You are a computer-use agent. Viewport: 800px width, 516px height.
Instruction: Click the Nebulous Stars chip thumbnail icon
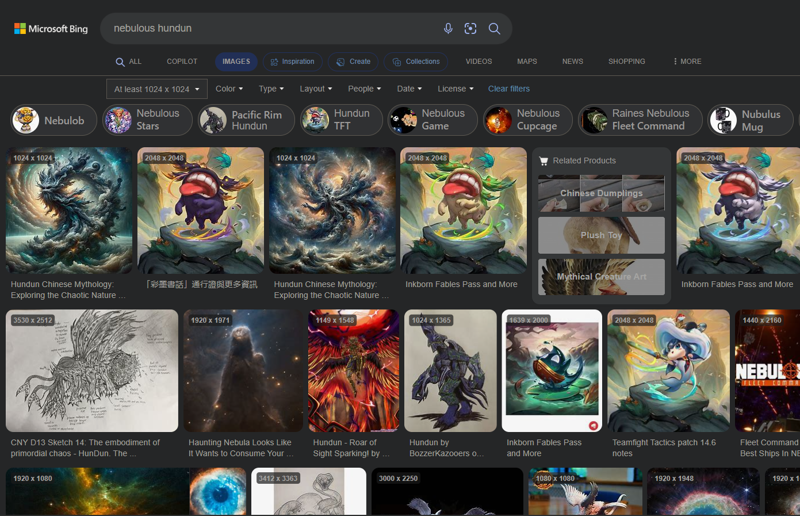[x=118, y=120]
